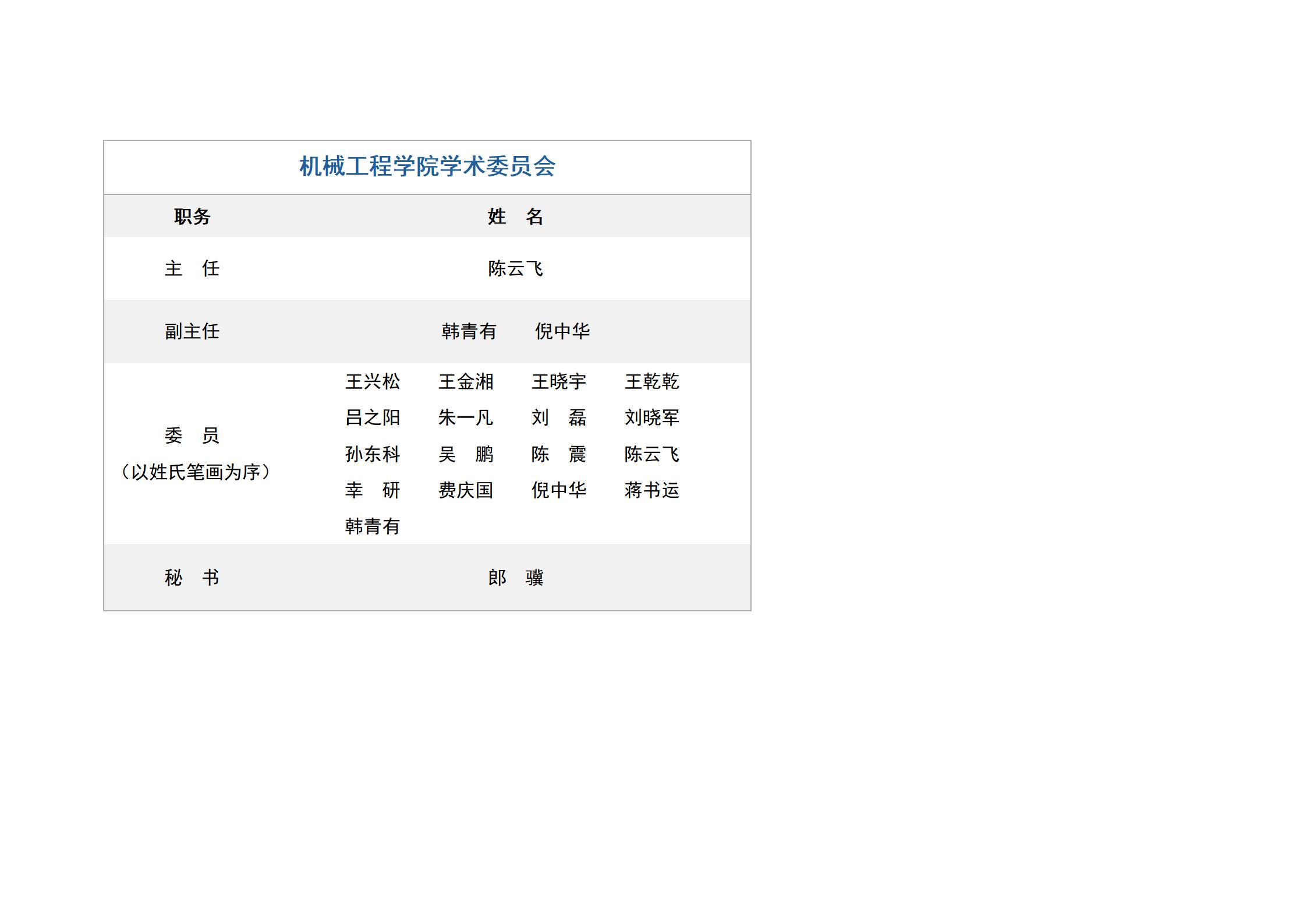The height and width of the screenshot is (924, 1307).
Task: Click 韩青有 in the 副主任 row
Action: click(x=469, y=331)
